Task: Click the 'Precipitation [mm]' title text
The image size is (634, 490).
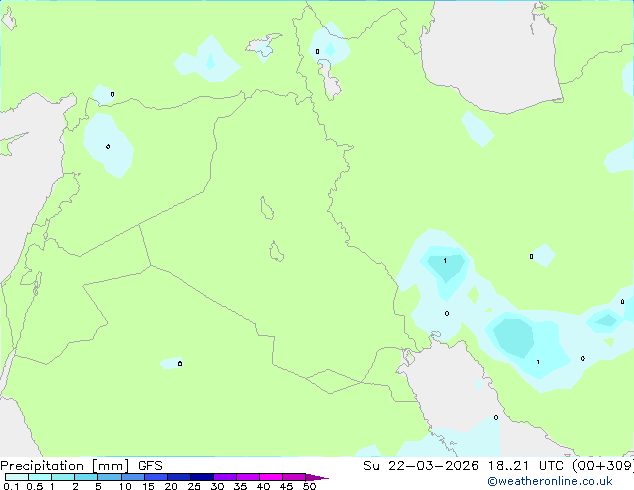Action: pyautogui.click(x=65, y=466)
